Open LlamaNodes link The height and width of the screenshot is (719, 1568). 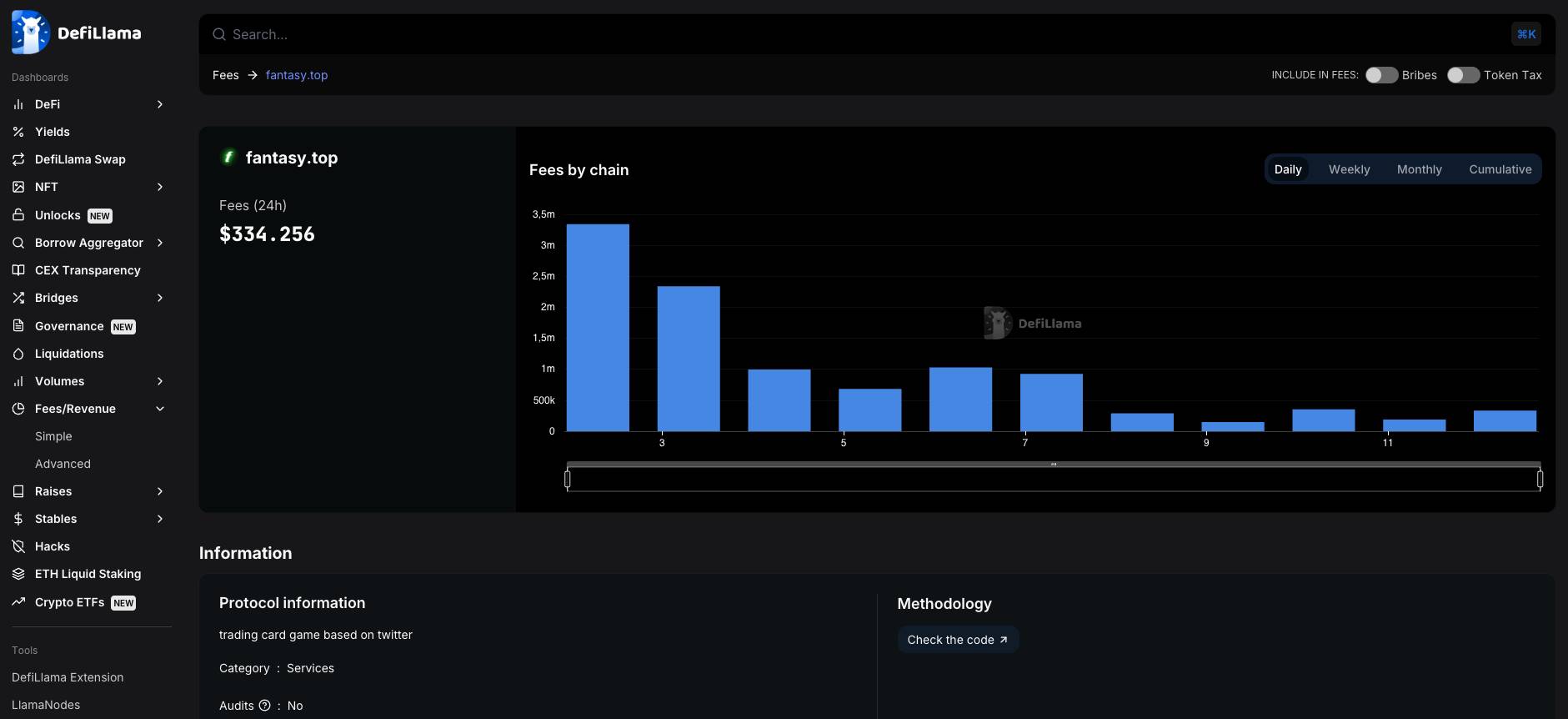[x=46, y=705]
